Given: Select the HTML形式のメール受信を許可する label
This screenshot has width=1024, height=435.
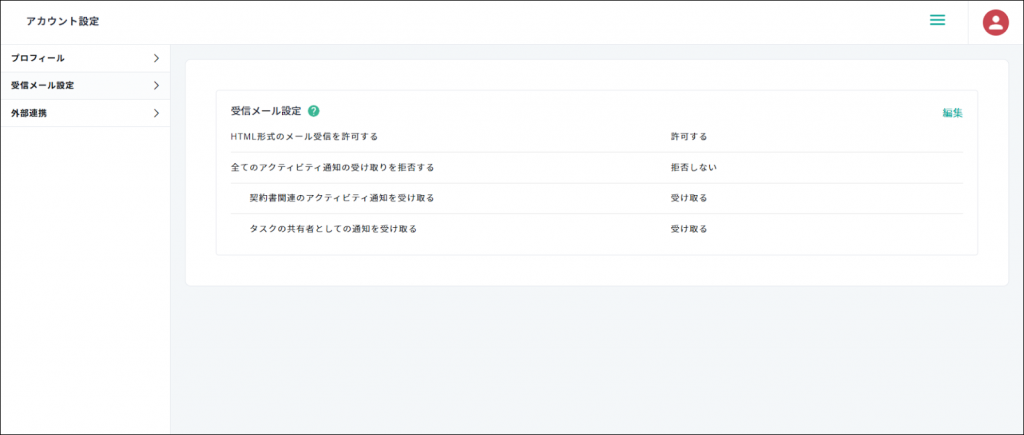Looking at the screenshot, I should pos(304,136).
